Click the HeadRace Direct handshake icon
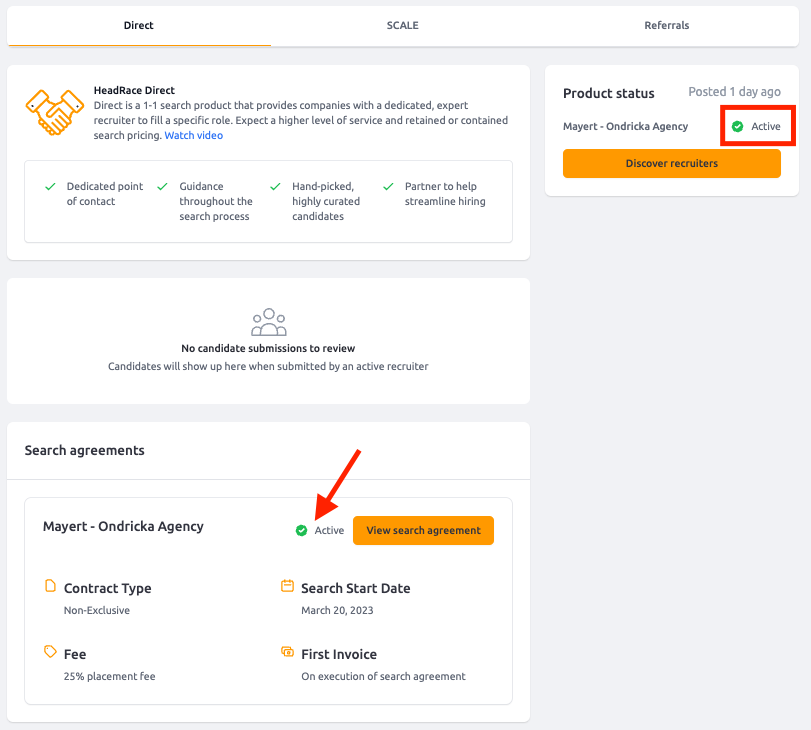This screenshot has width=811, height=730. (x=55, y=112)
